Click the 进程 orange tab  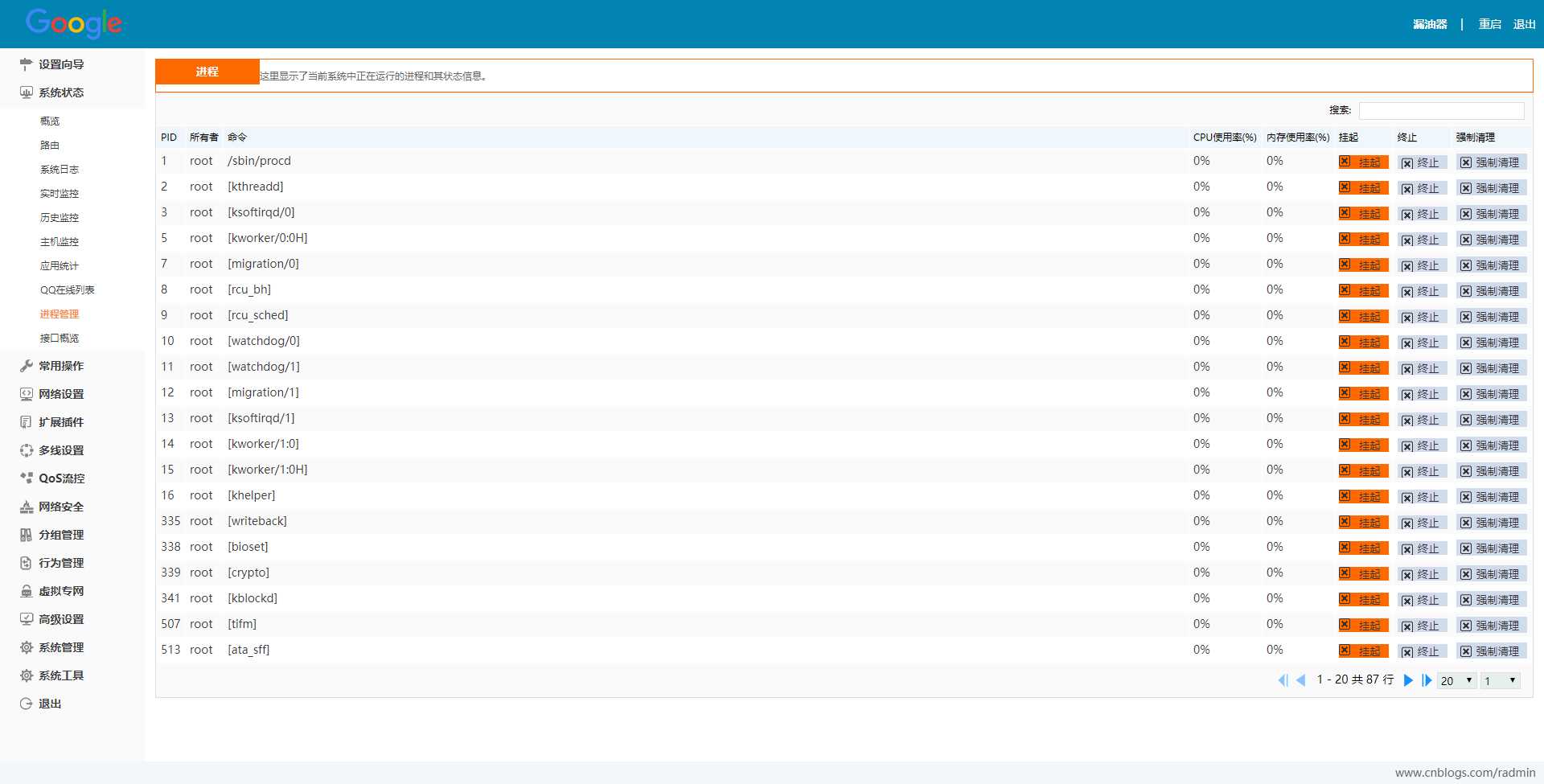click(x=207, y=72)
